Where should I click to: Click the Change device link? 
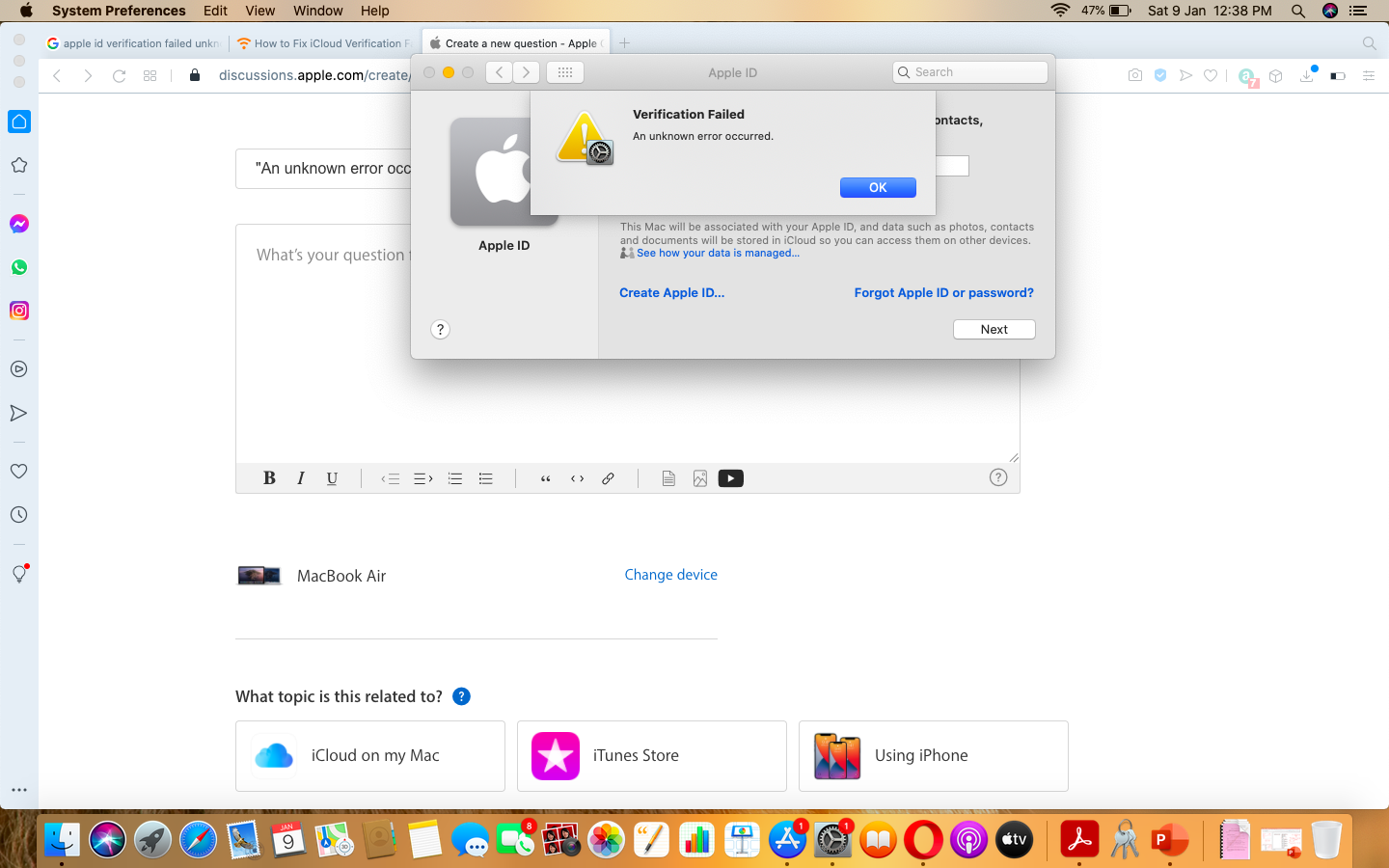tap(671, 575)
